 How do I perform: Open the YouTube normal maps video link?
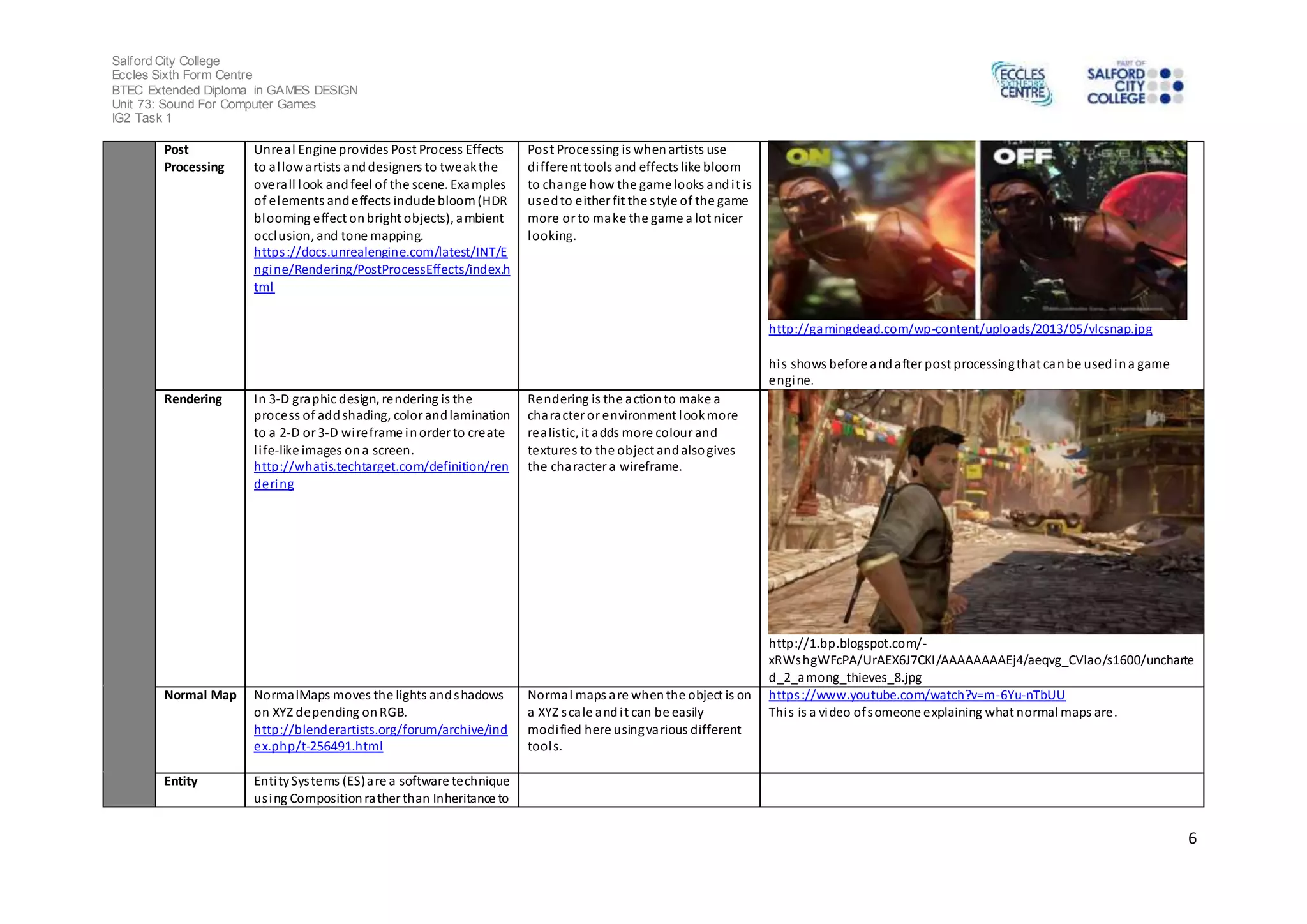point(916,696)
